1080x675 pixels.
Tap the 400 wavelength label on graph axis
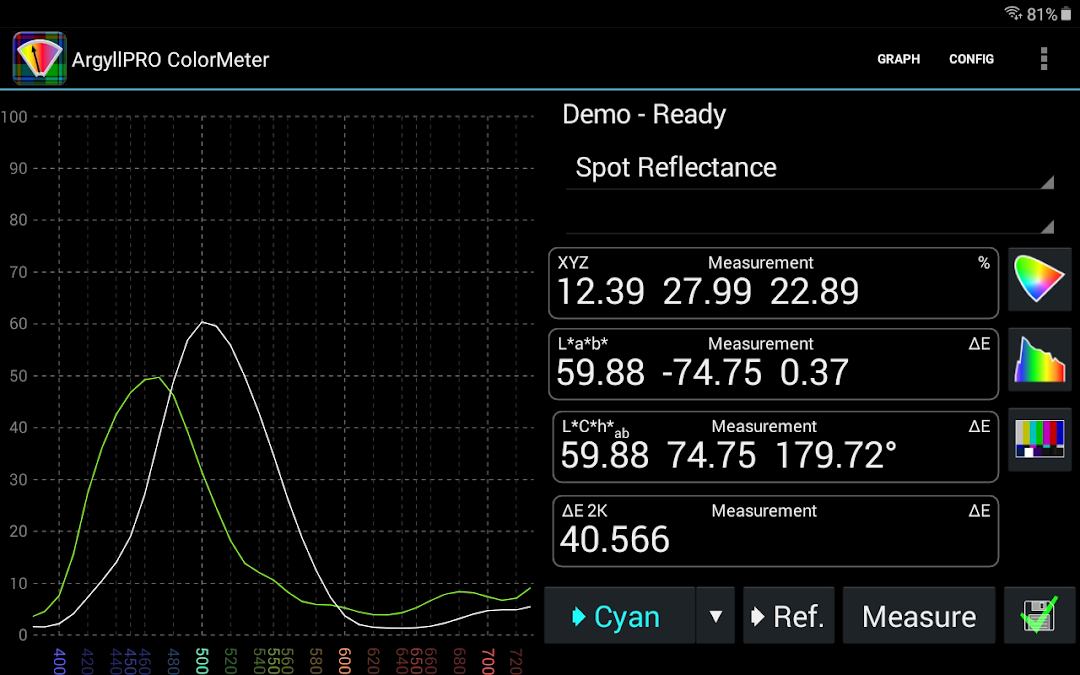60,660
